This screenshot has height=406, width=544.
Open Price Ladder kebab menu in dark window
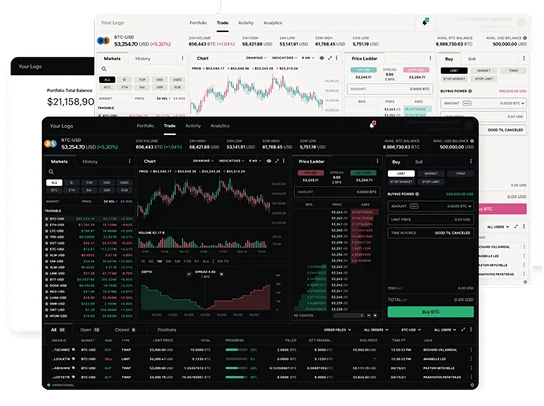click(x=377, y=161)
